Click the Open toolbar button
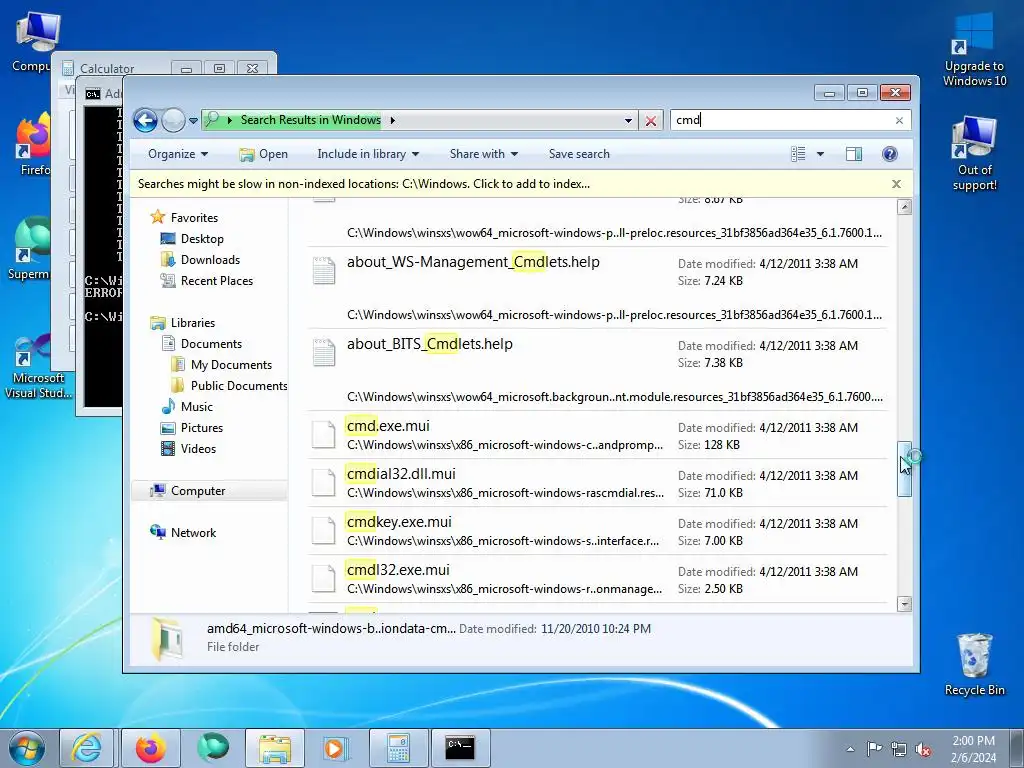The image size is (1024, 768). [x=263, y=154]
